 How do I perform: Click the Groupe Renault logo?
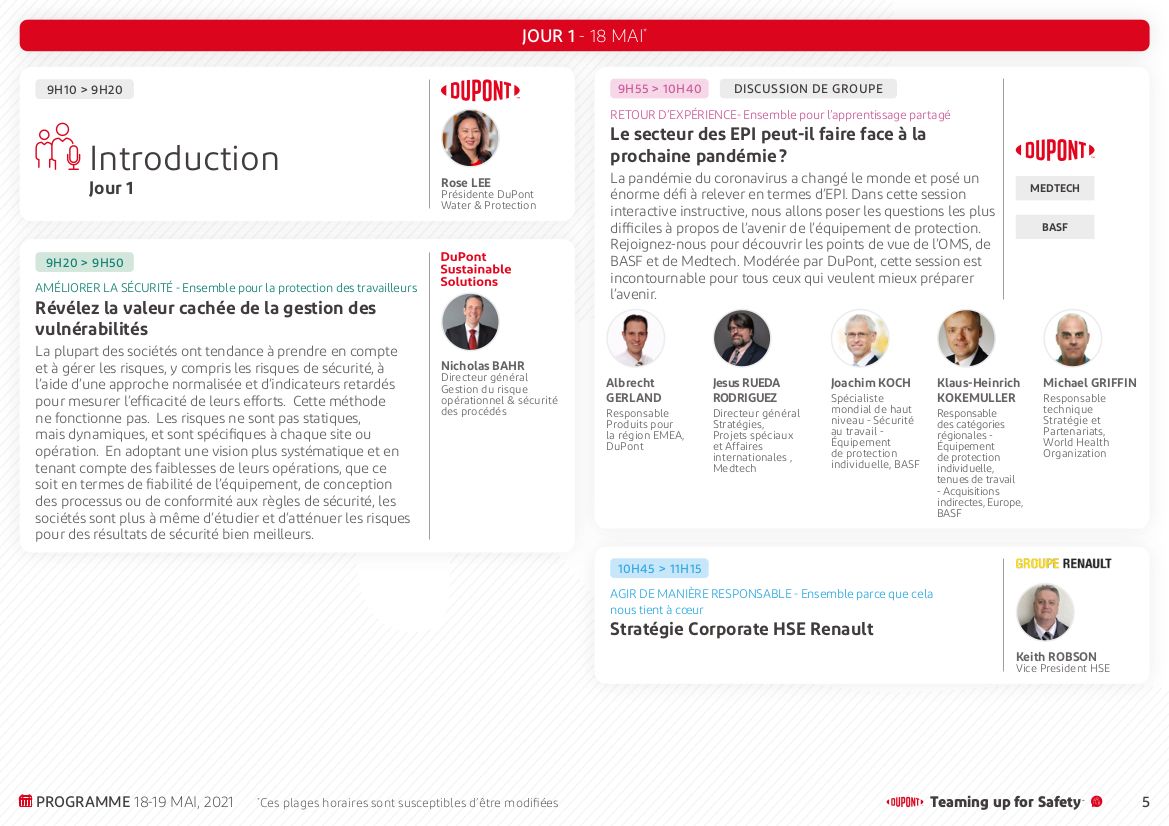click(1063, 564)
